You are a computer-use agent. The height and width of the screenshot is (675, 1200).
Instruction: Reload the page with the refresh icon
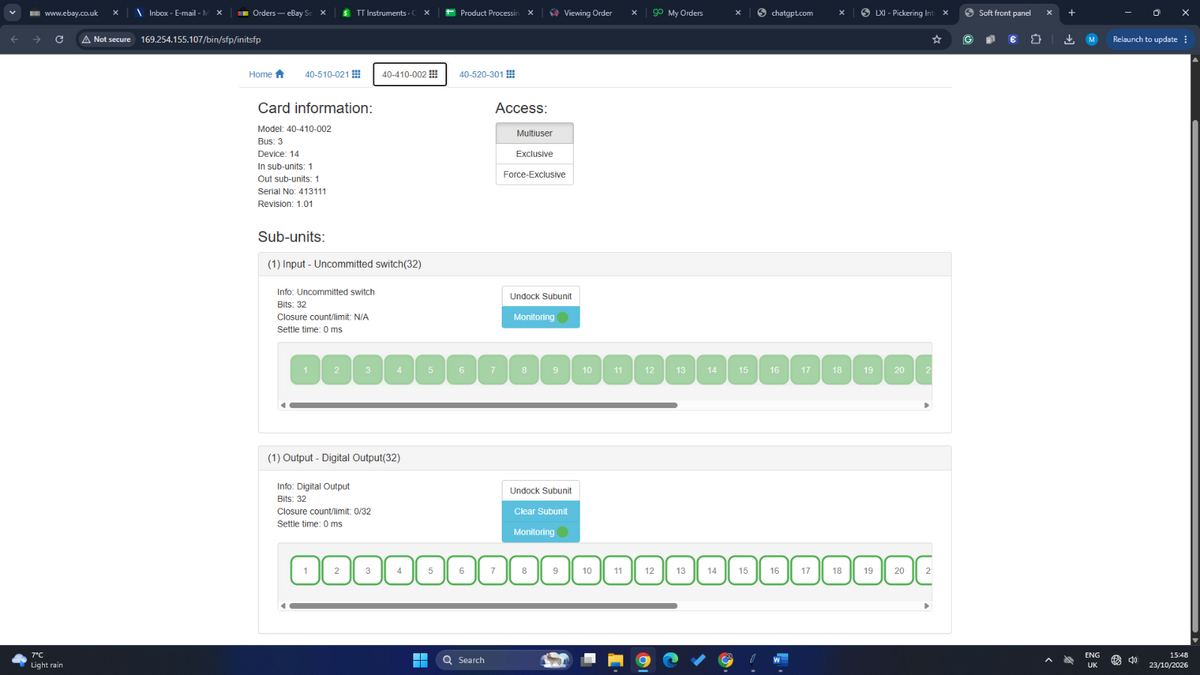(60, 39)
